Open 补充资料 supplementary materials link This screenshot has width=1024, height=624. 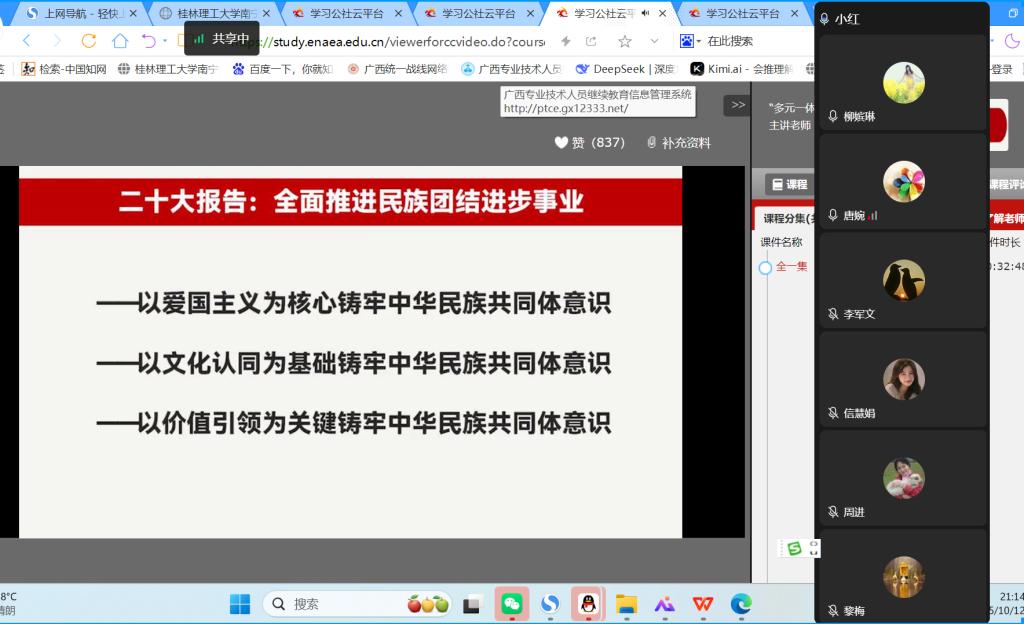[x=678, y=143]
